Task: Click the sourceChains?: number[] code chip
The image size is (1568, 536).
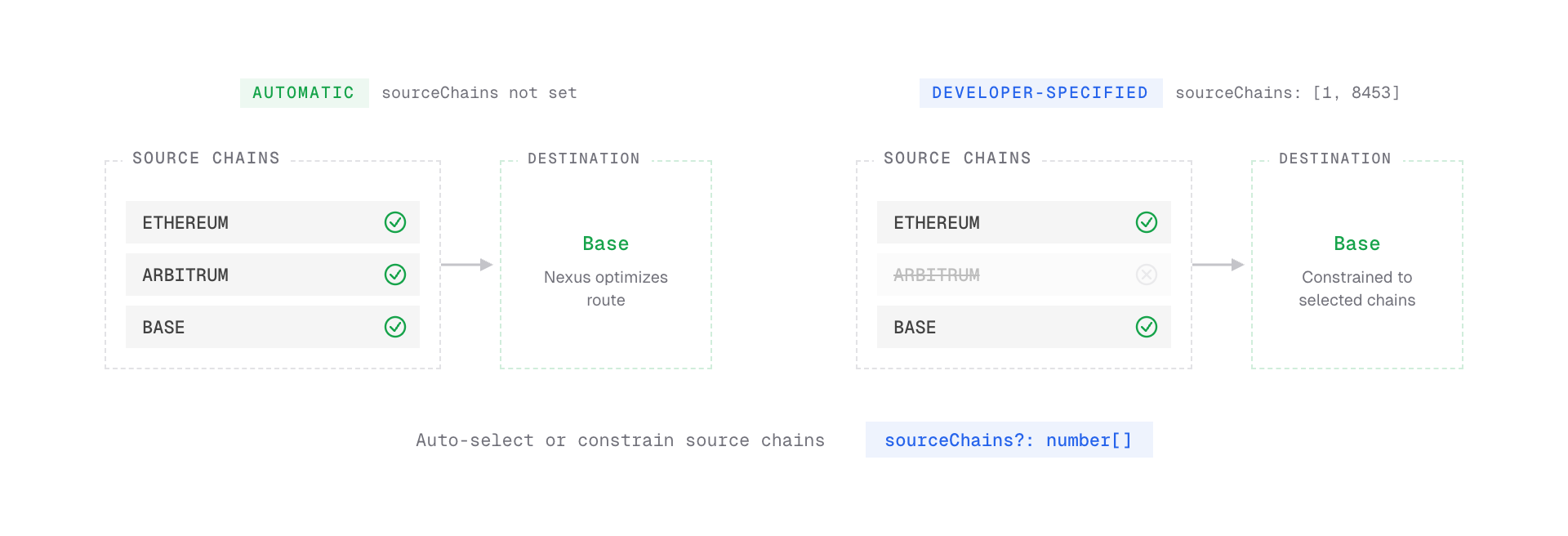Action: (1009, 440)
